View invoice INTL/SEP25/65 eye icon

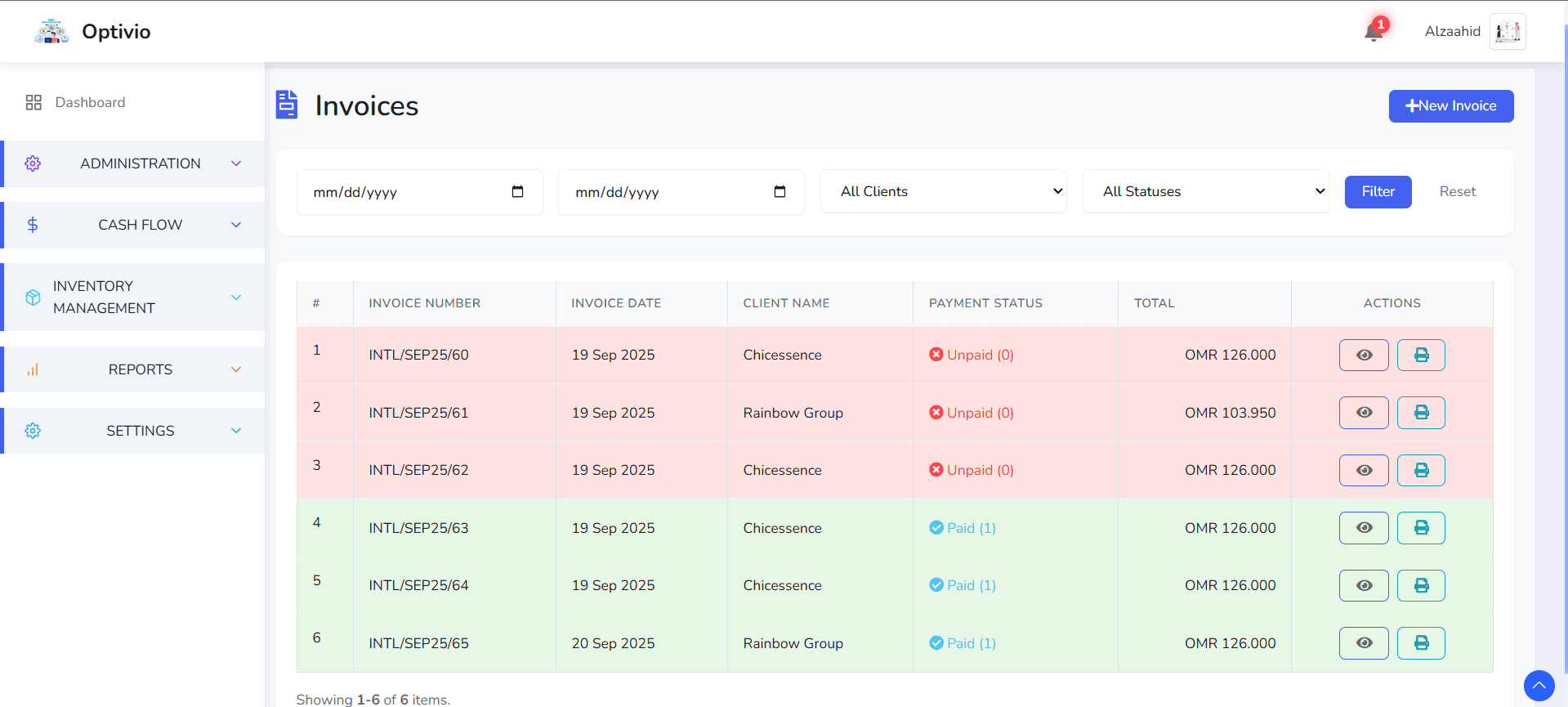(1364, 643)
